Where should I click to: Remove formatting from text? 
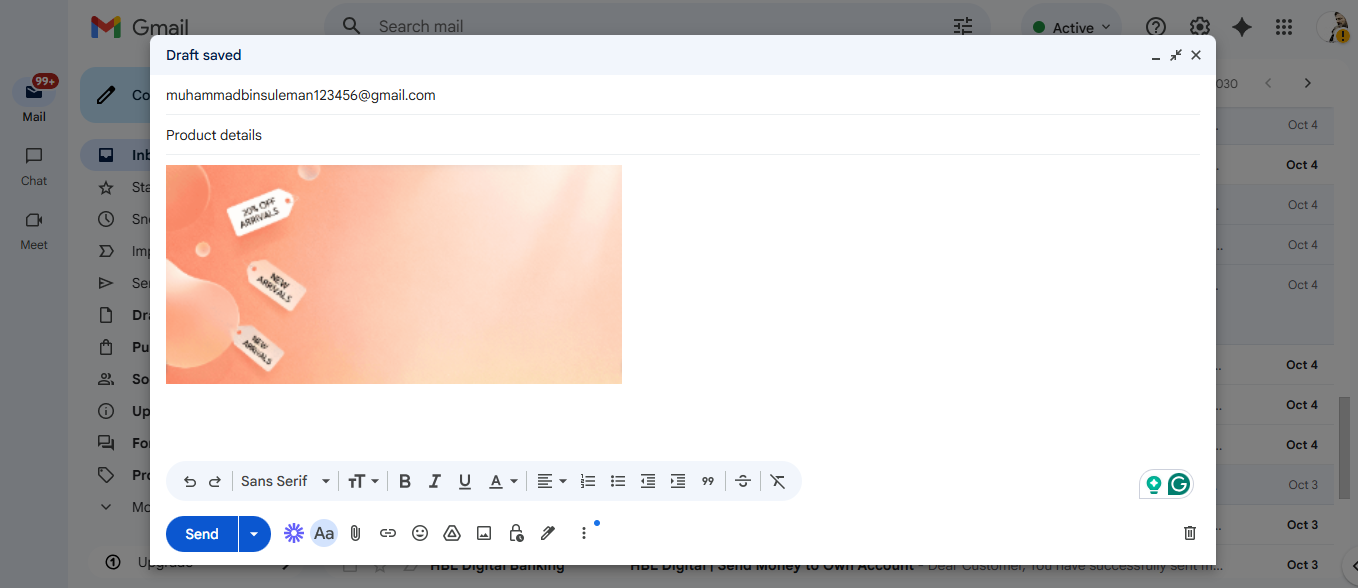778,481
